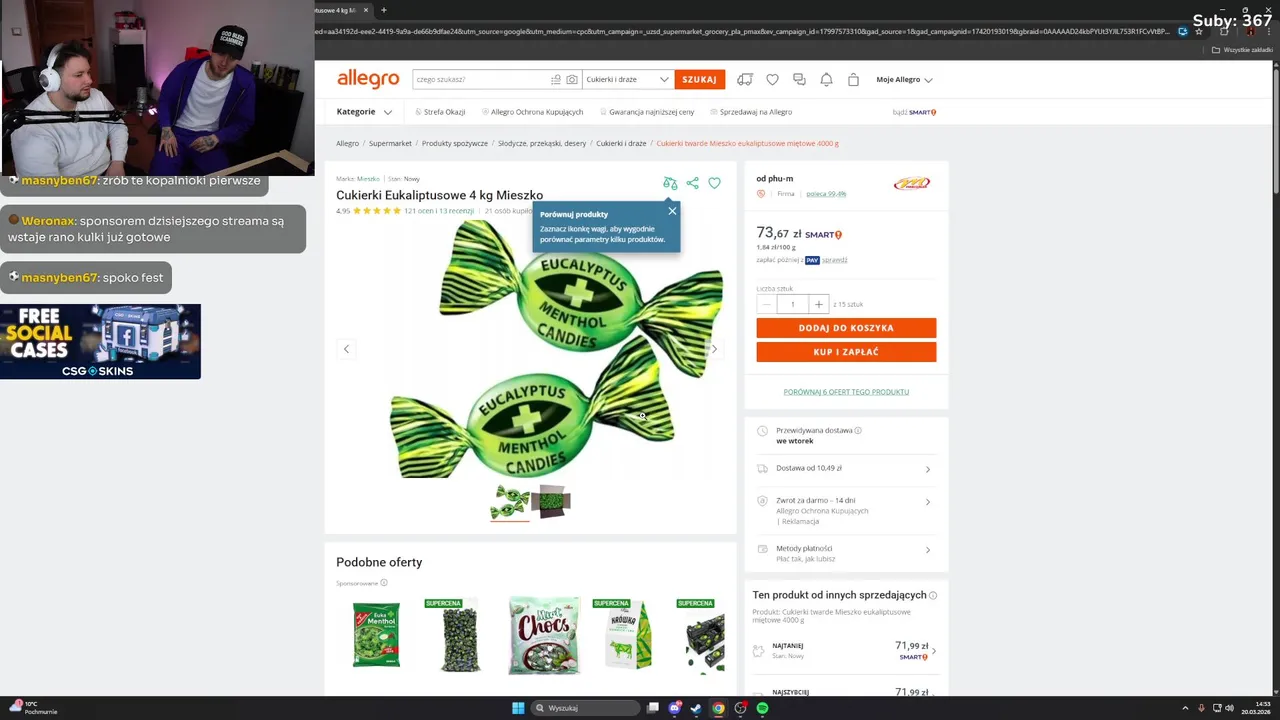The width and height of the screenshot is (1280, 720).
Task: Decrease quantity with minus button
Action: pyautogui.click(x=766, y=304)
